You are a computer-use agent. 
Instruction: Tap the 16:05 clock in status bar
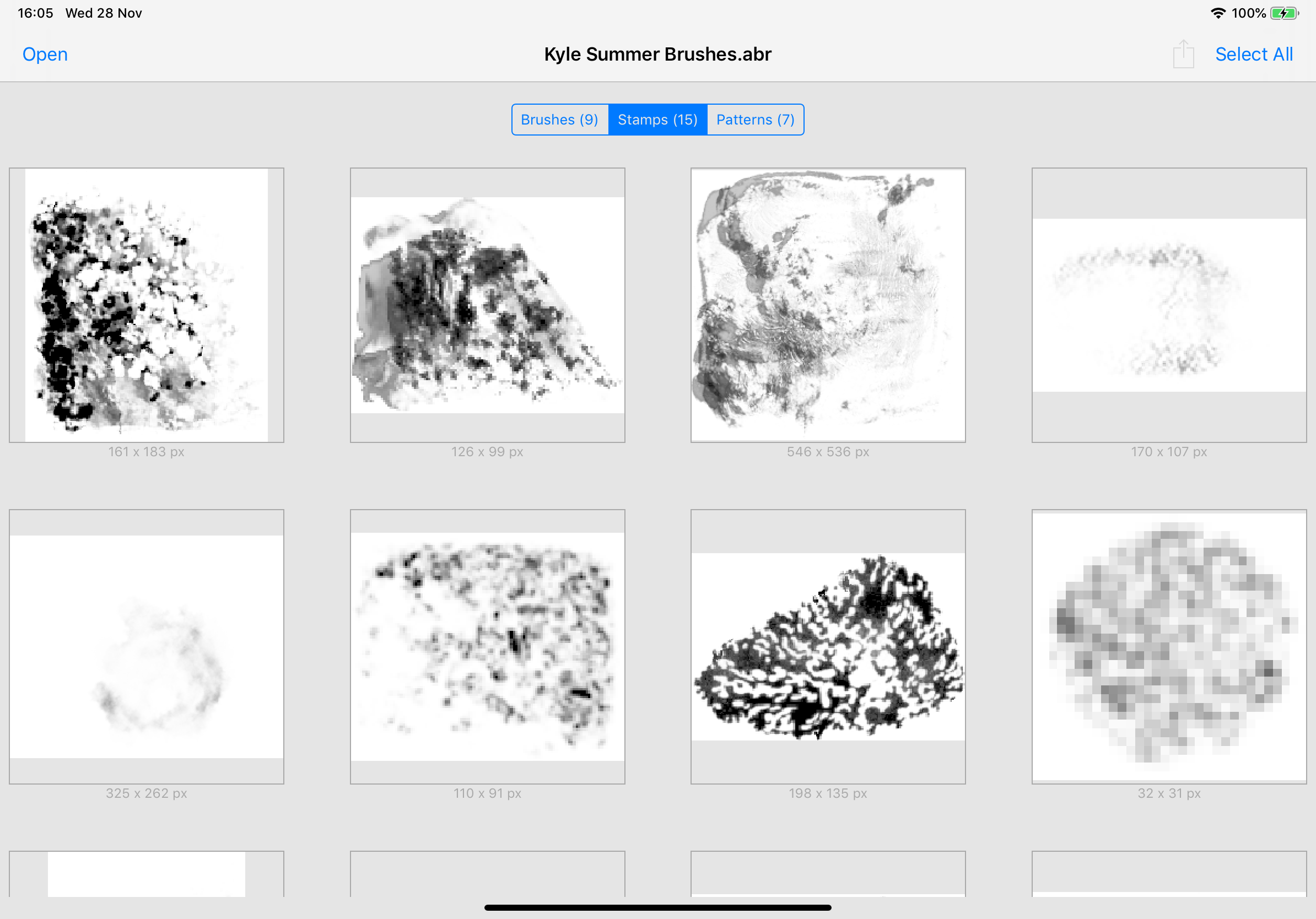(x=35, y=13)
